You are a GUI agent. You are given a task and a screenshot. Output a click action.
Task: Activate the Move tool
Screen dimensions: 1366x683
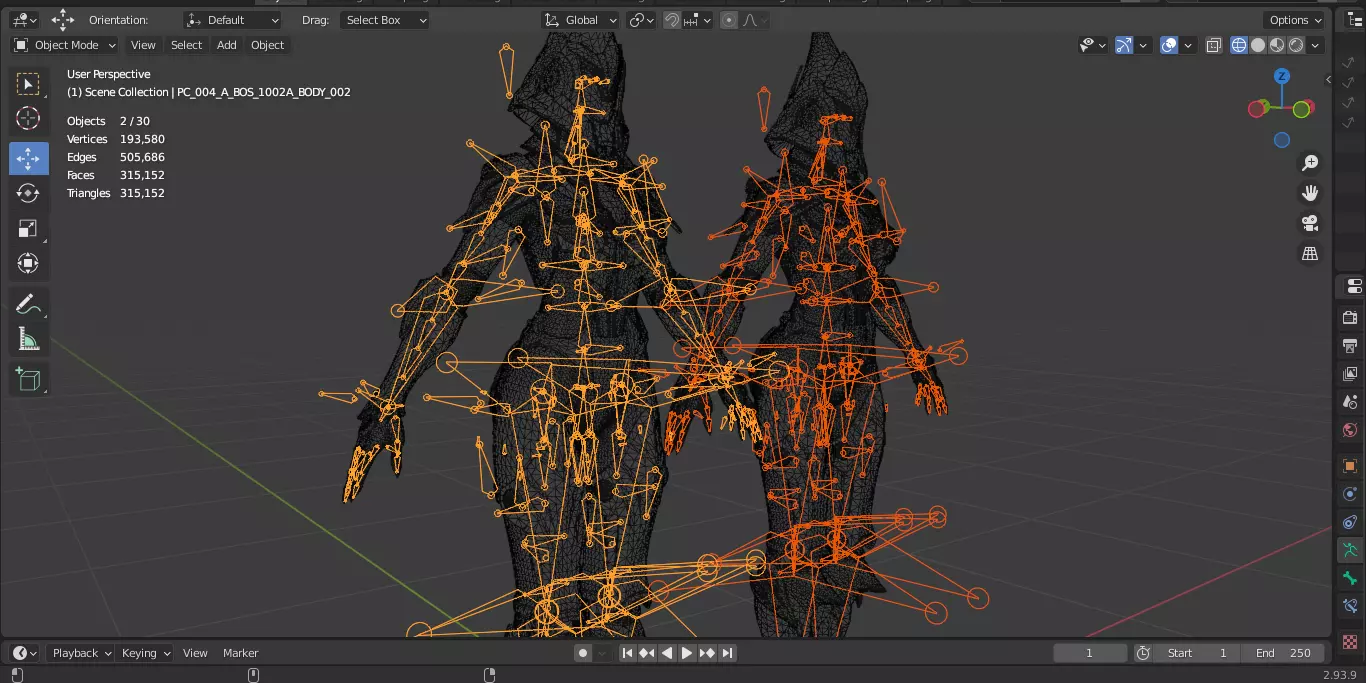28,158
